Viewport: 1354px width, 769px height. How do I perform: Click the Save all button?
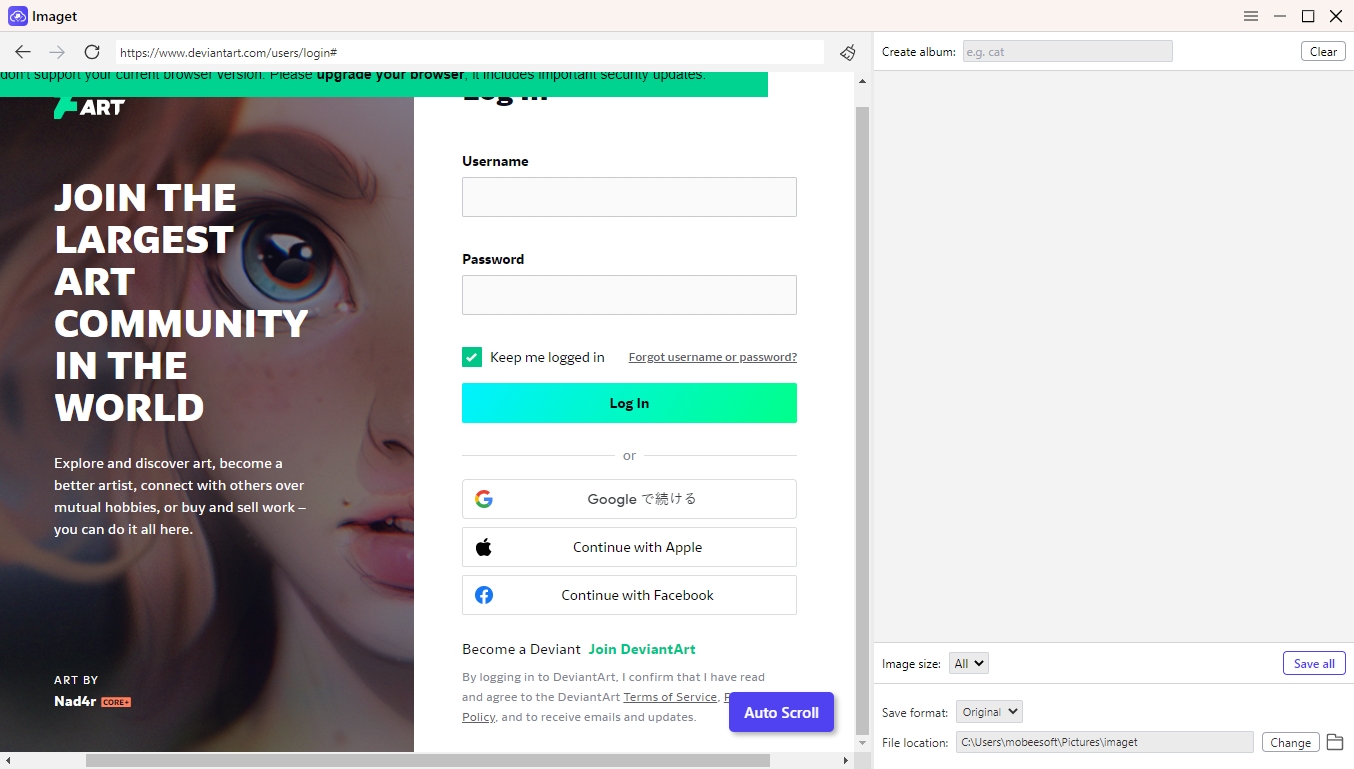click(x=1314, y=663)
